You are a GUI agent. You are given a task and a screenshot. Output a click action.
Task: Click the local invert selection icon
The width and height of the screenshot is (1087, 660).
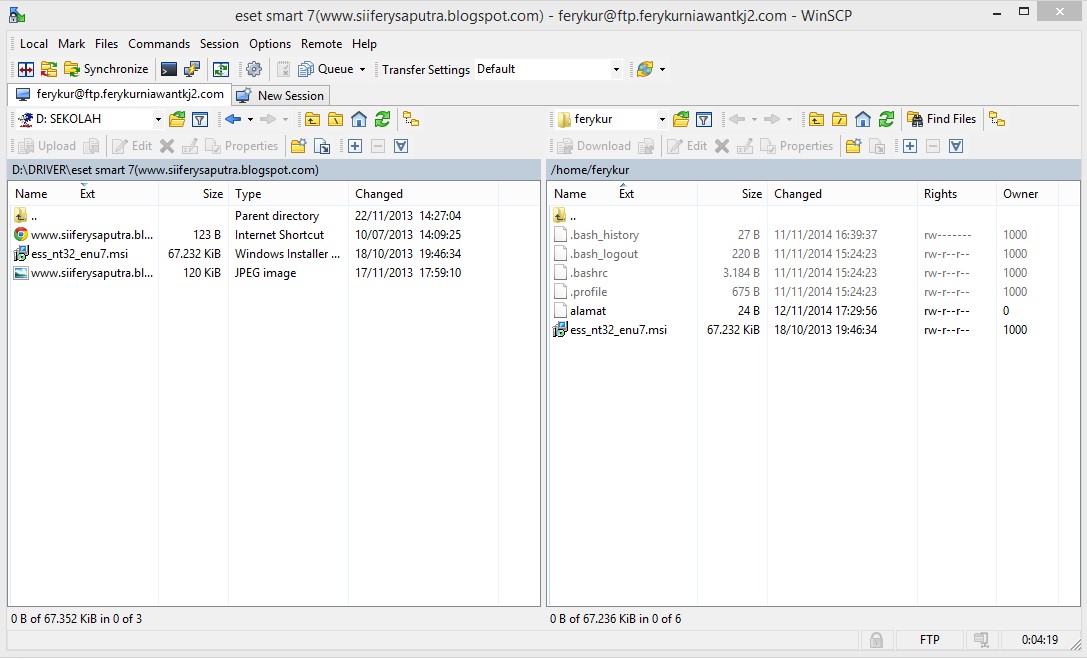tap(401, 146)
